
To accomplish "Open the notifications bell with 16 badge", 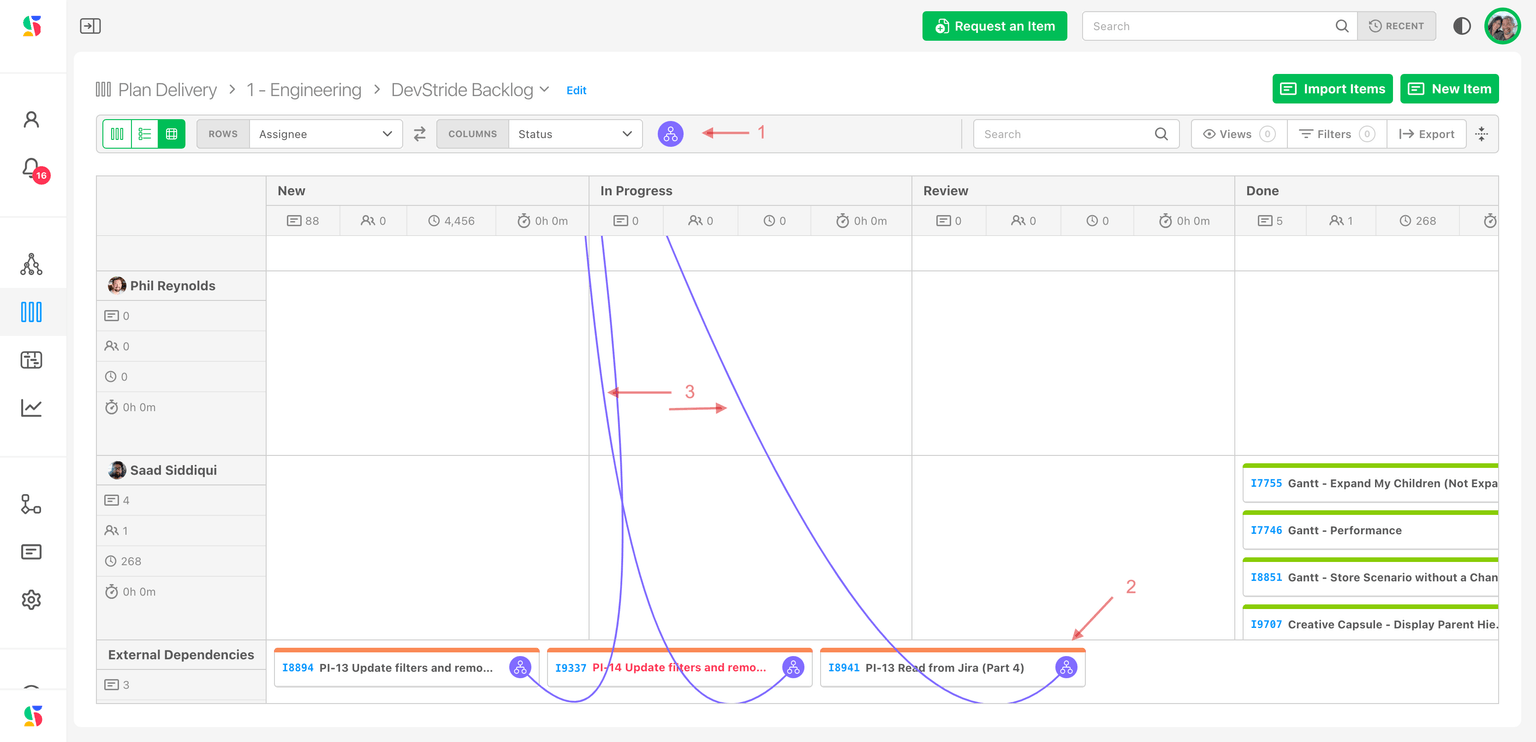I will pos(32,168).
